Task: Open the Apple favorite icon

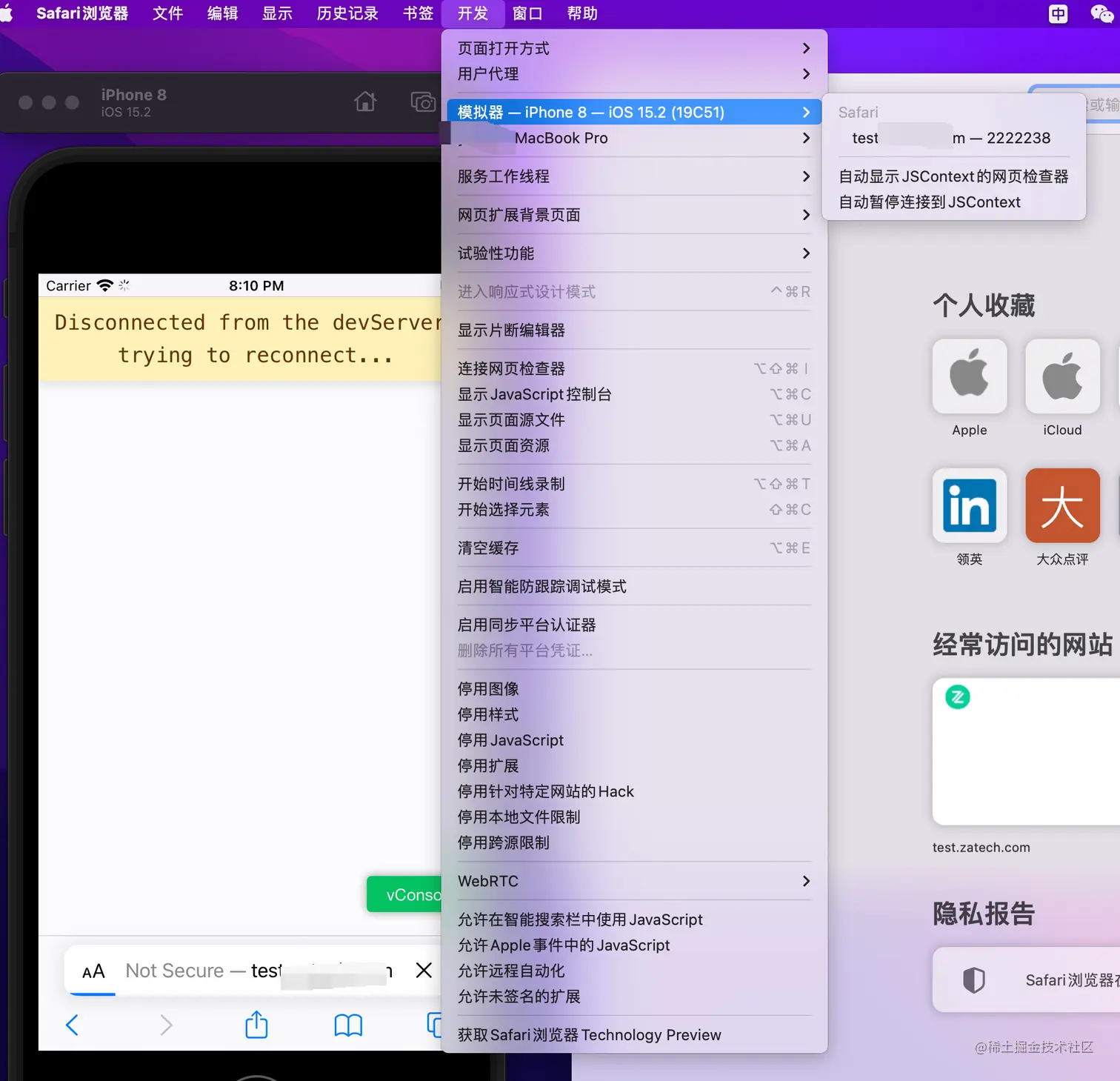Action: [x=969, y=376]
